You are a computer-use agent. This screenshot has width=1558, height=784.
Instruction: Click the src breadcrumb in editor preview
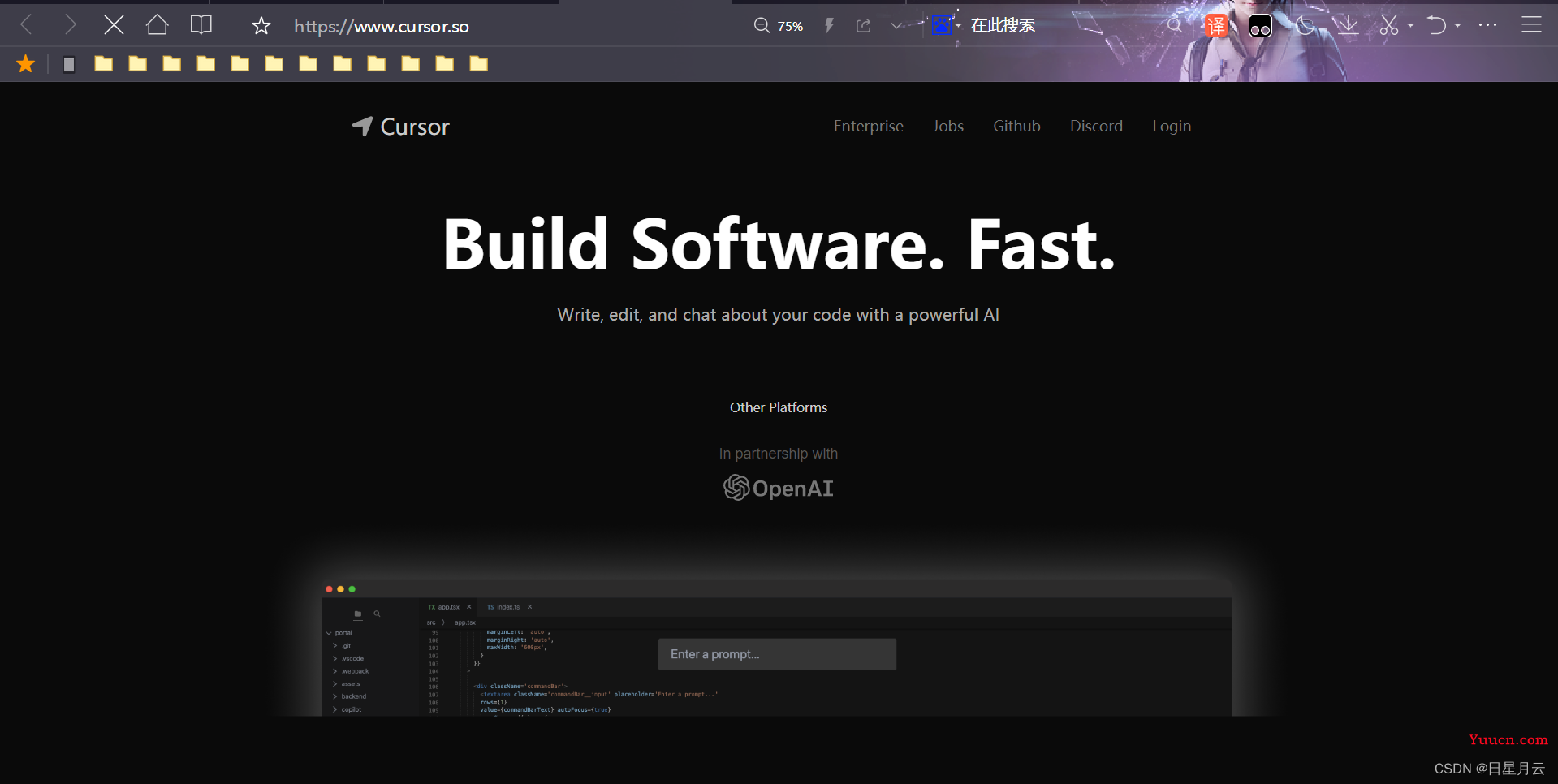(x=431, y=622)
